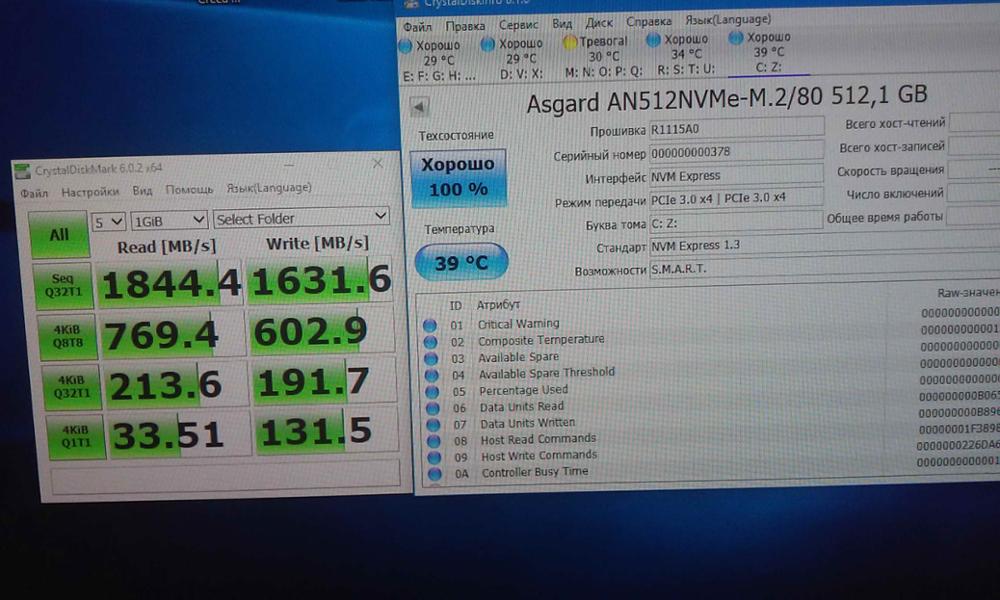This screenshot has width=1000, height=600.
Task: Click status circle of Percentage Used row
Action: 432,391
